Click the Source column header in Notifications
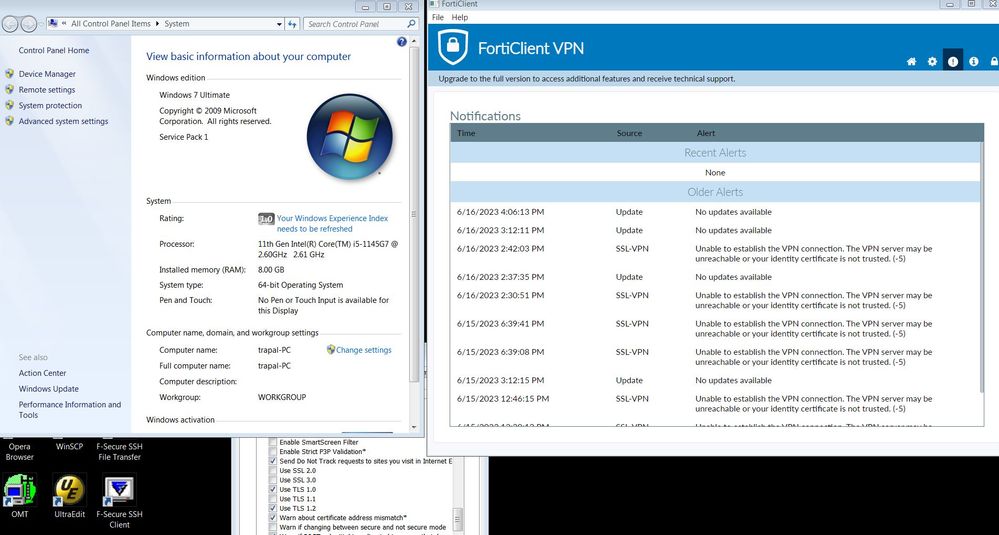Screen dimensions: 999x535 tap(629, 133)
